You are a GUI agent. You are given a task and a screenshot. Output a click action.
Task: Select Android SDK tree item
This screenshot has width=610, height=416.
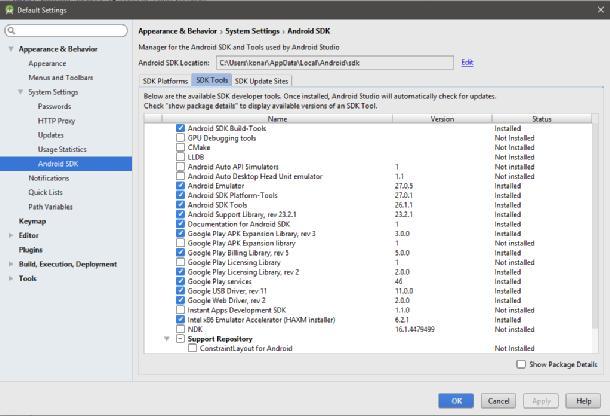coord(66,164)
